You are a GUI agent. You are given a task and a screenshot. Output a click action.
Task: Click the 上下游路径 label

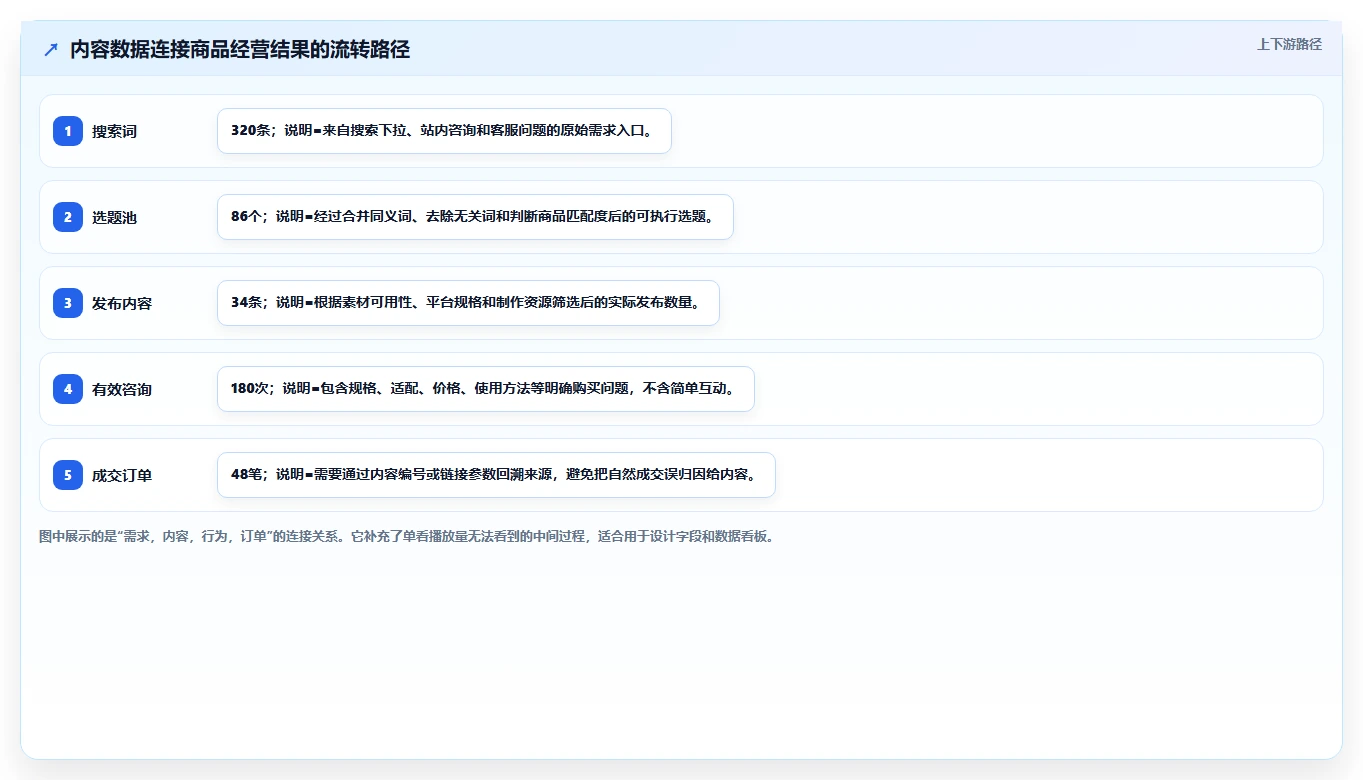tap(1289, 44)
